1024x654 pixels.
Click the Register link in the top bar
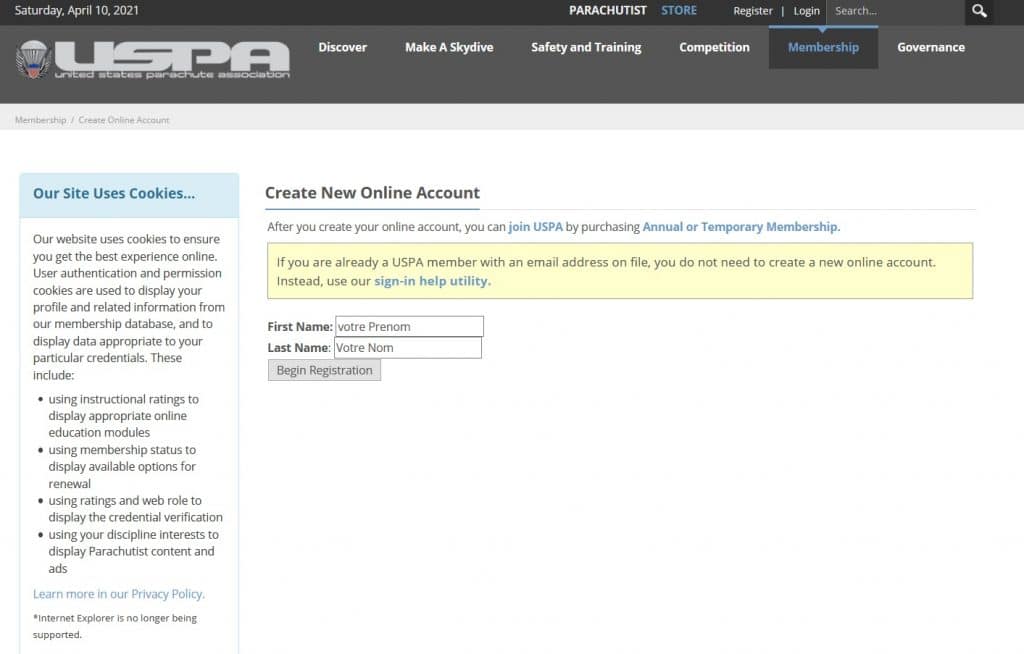coord(752,11)
